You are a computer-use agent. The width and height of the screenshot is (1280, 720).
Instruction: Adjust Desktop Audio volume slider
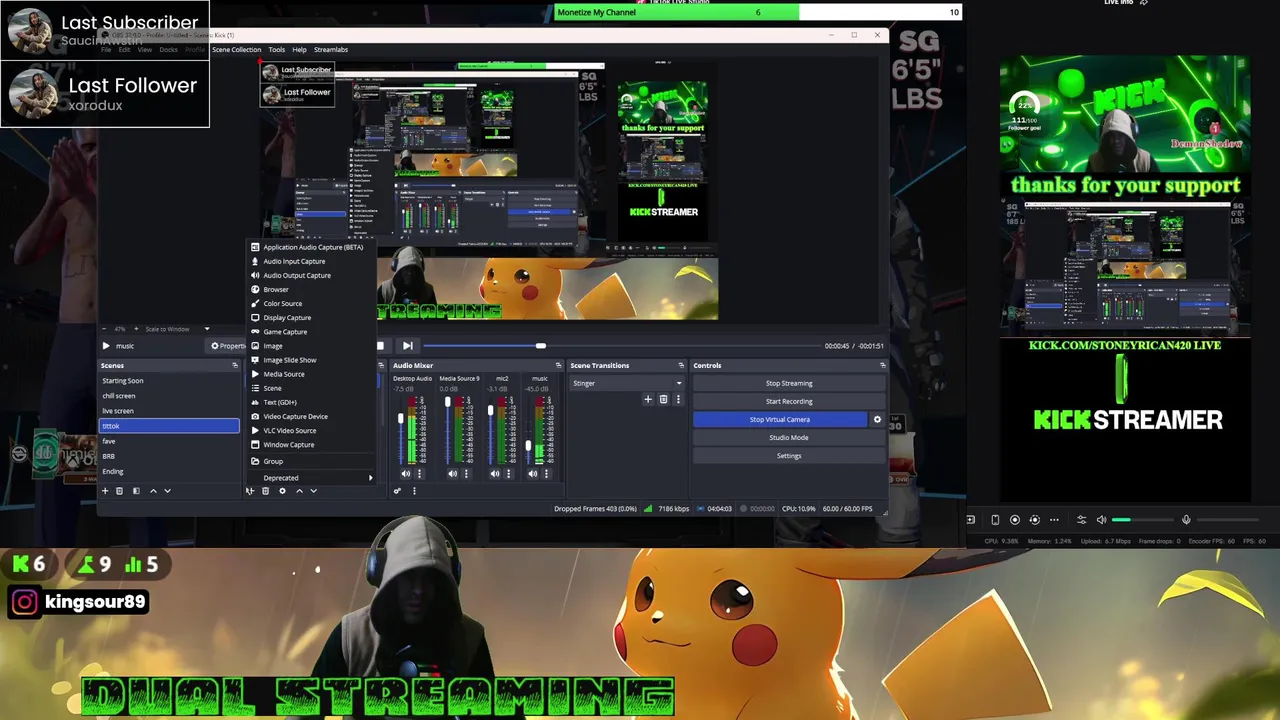tap(401, 431)
